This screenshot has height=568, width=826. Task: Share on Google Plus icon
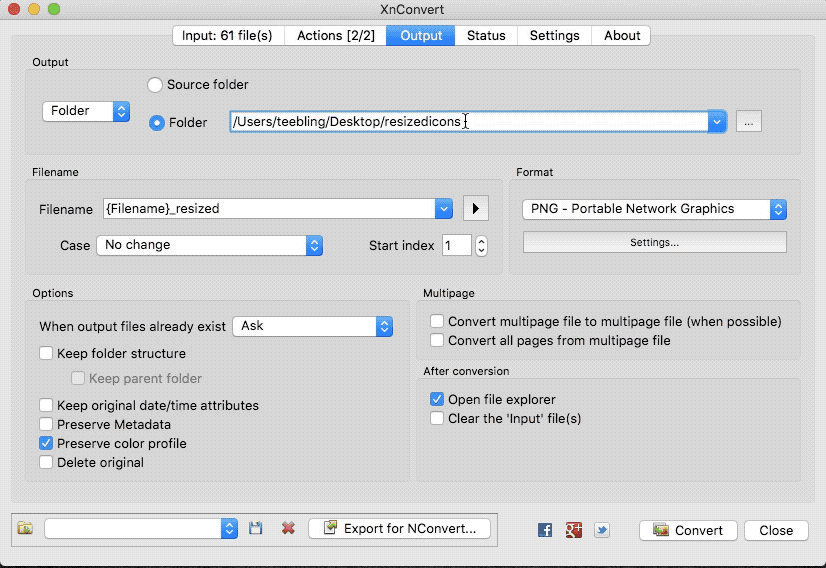point(574,530)
